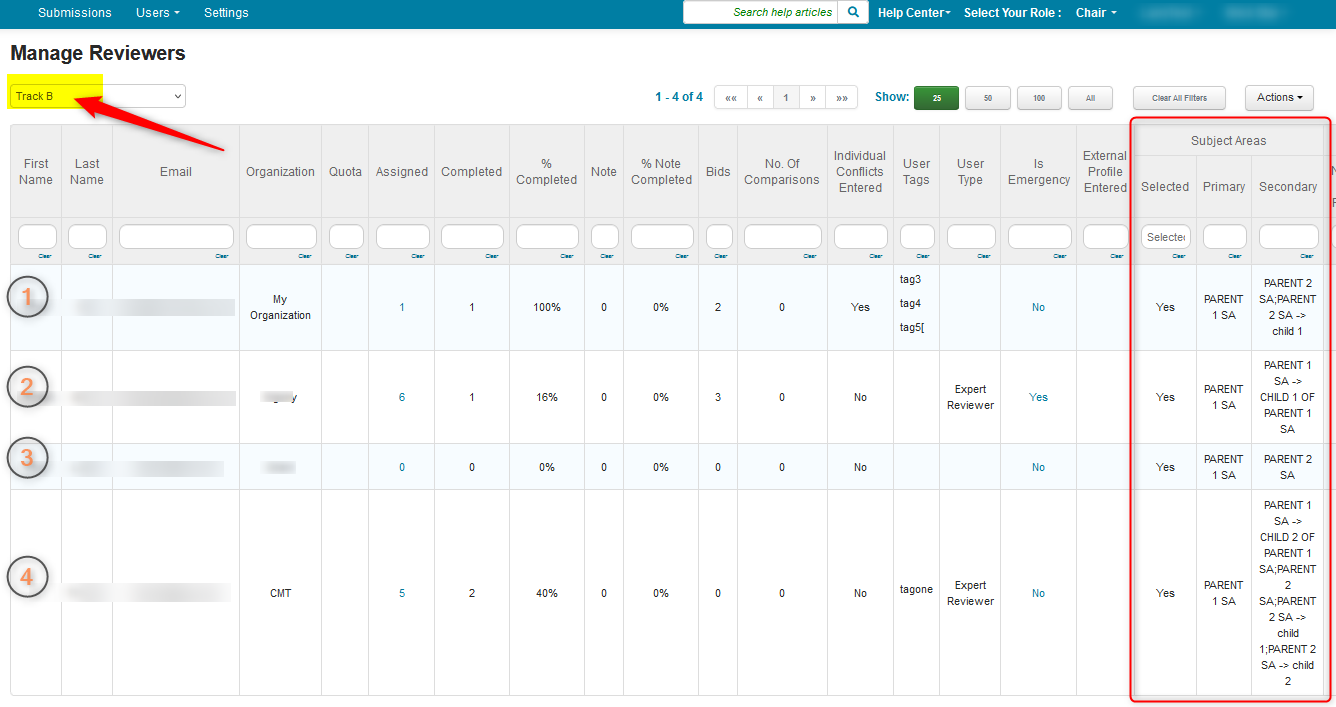
Task: Click the Secondary subject area filter box
Action: (1289, 237)
